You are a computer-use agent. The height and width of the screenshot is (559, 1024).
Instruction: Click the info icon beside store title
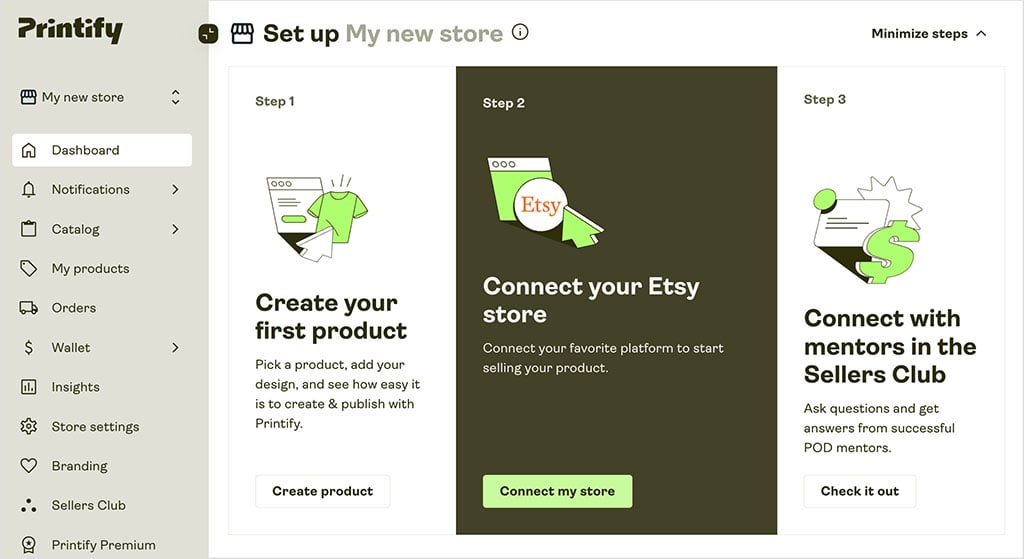point(520,32)
